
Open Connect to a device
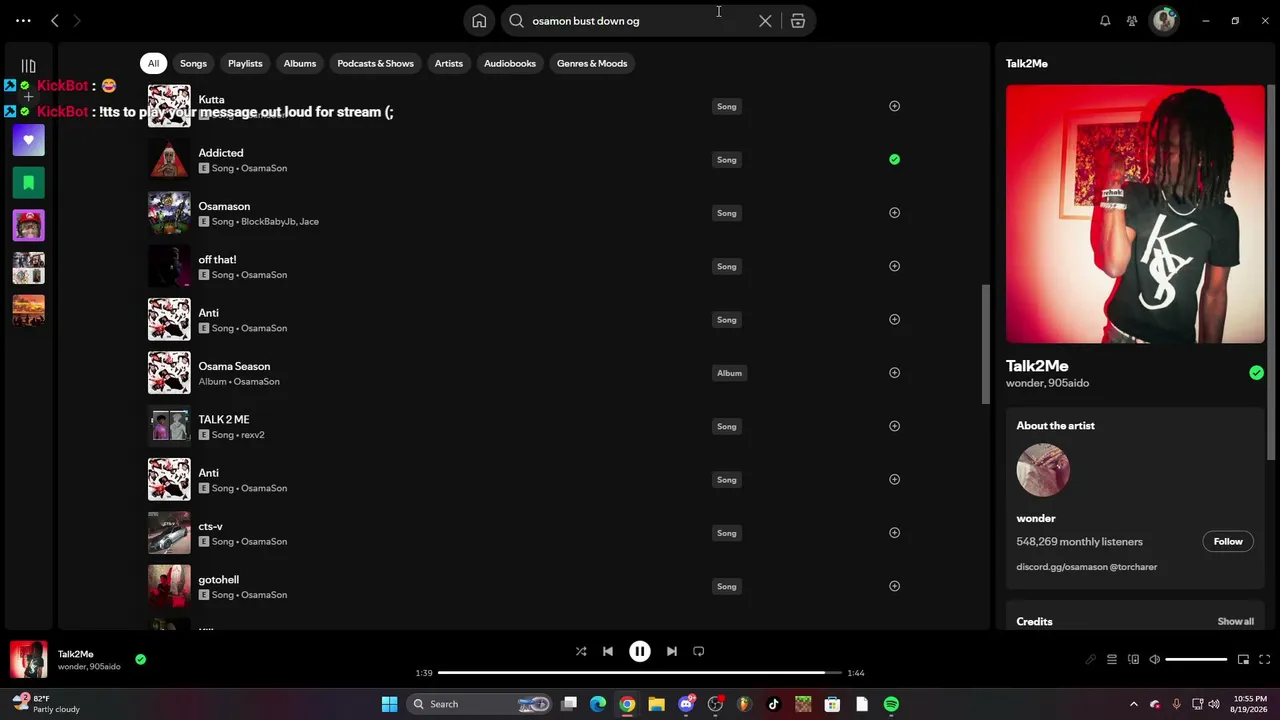click(1133, 659)
